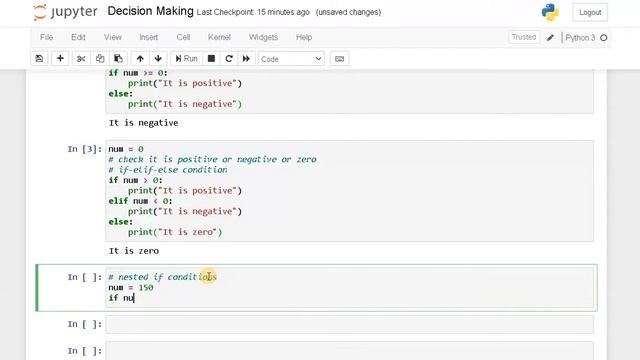Click the Jupyter logo
640x360 pixels.
click(x=65, y=12)
